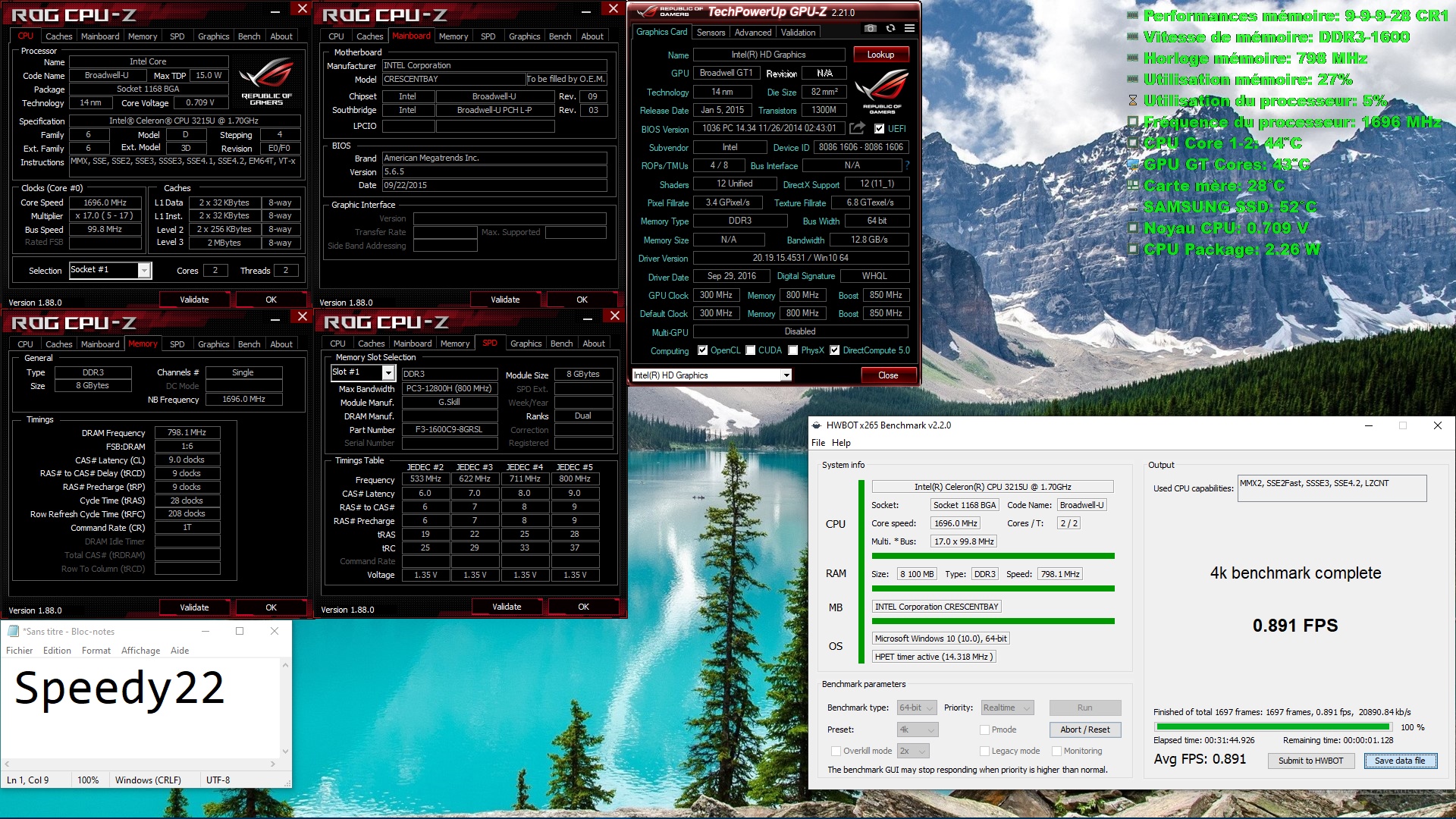1456x819 pixels.
Task: Click the ROG logo in CPU-Z CPU tab
Action: tap(266, 81)
